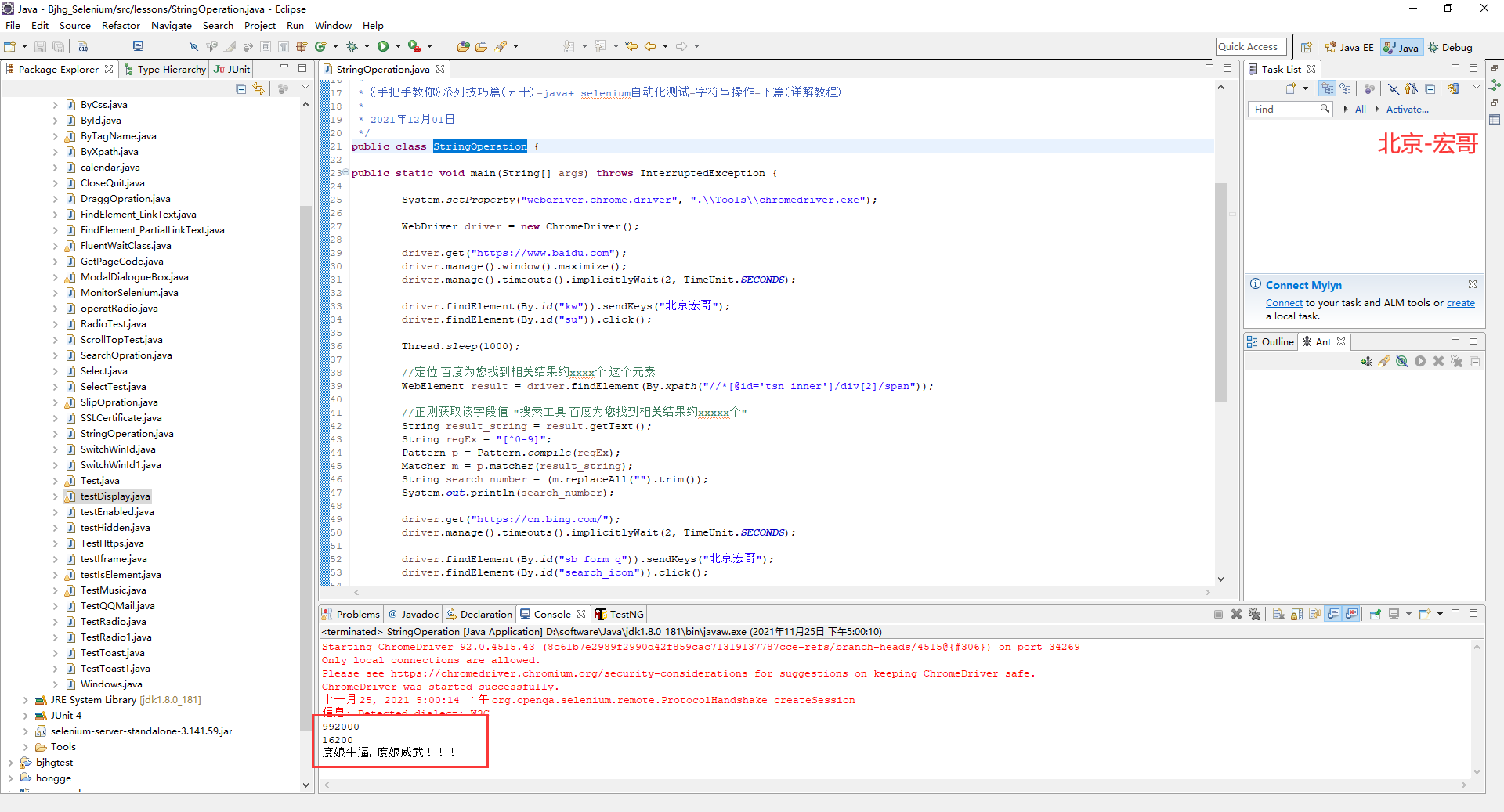Switch to the Problems tab

tap(351, 614)
